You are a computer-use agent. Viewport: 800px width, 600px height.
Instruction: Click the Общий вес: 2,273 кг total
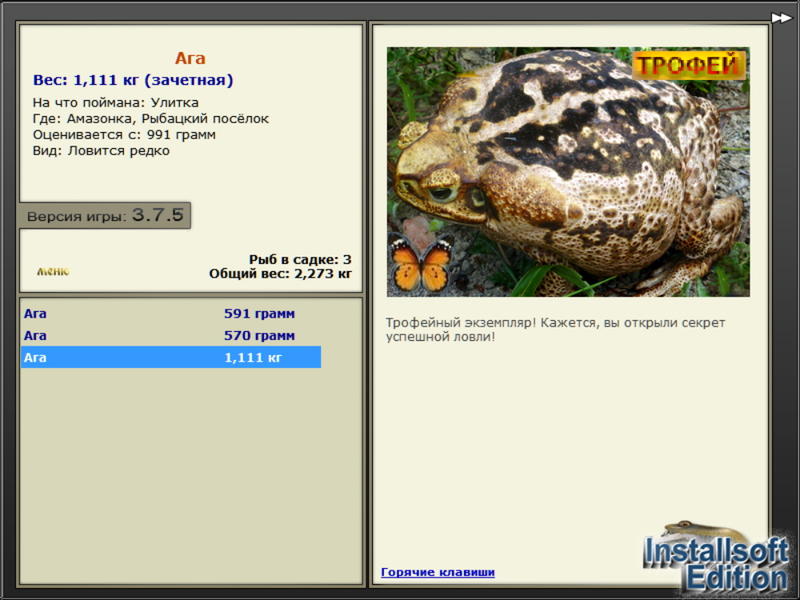tap(280, 273)
